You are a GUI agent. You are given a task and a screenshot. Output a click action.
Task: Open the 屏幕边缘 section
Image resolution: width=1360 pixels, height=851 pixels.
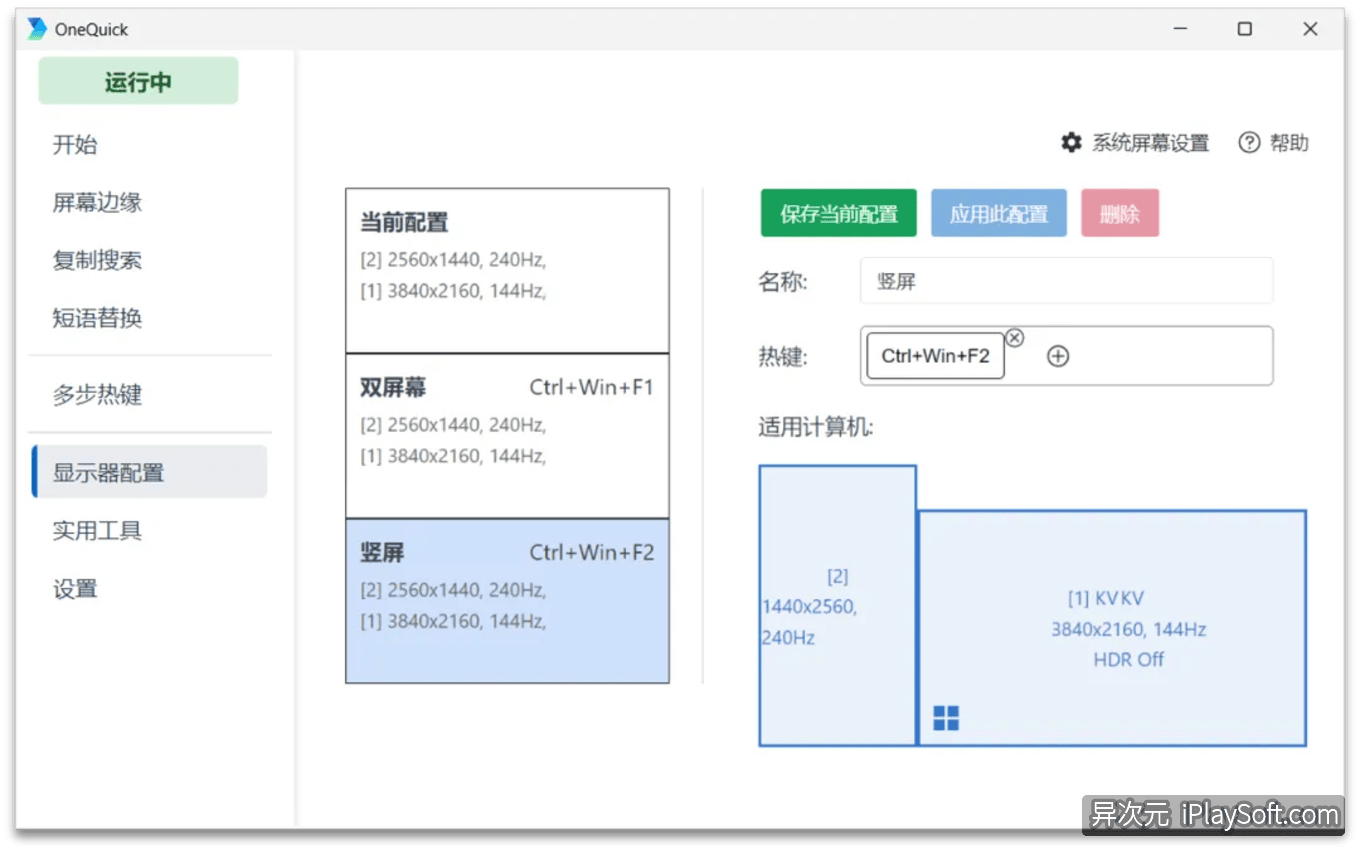pos(96,202)
